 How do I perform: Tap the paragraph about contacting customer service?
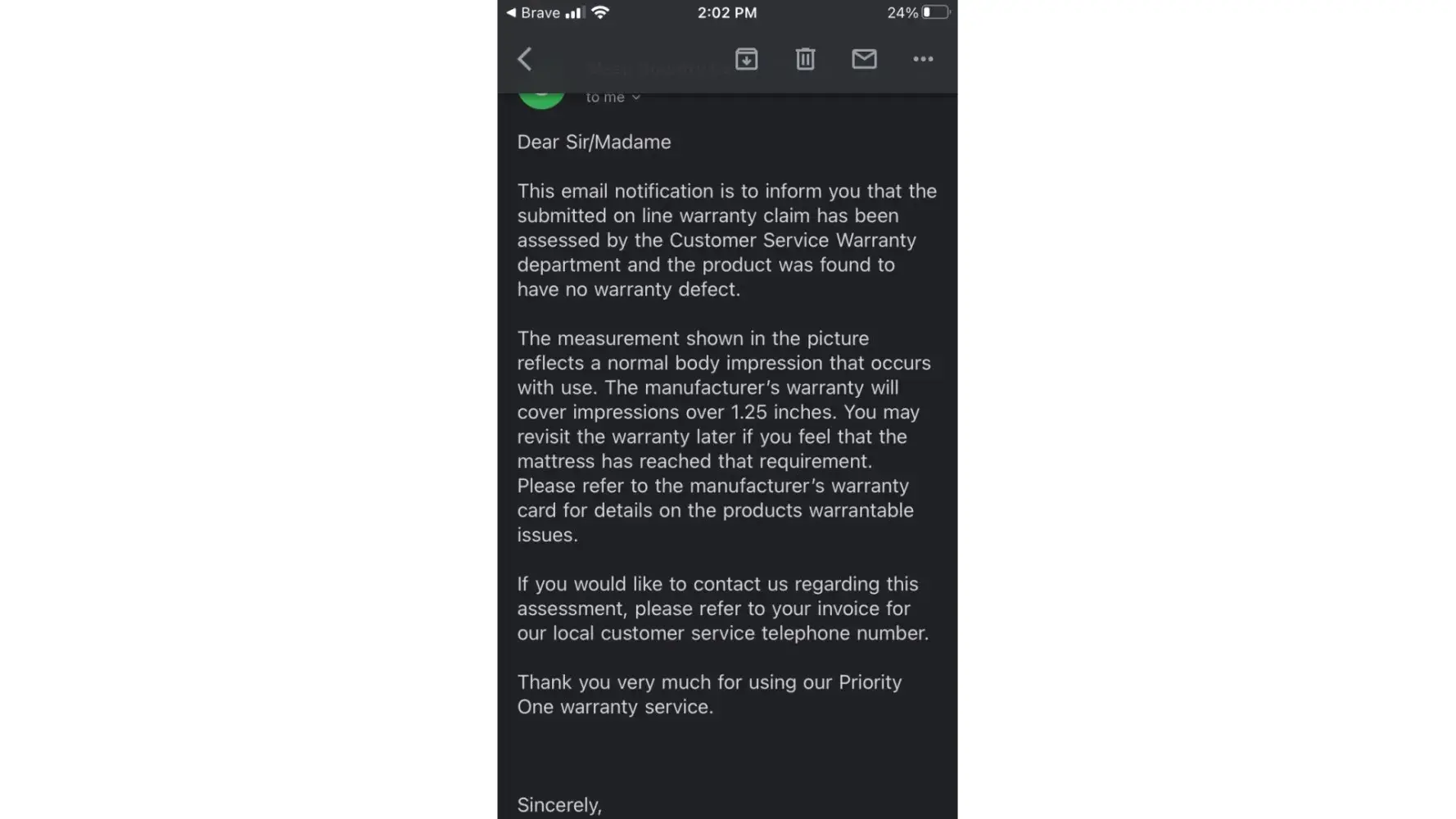point(722,608)
